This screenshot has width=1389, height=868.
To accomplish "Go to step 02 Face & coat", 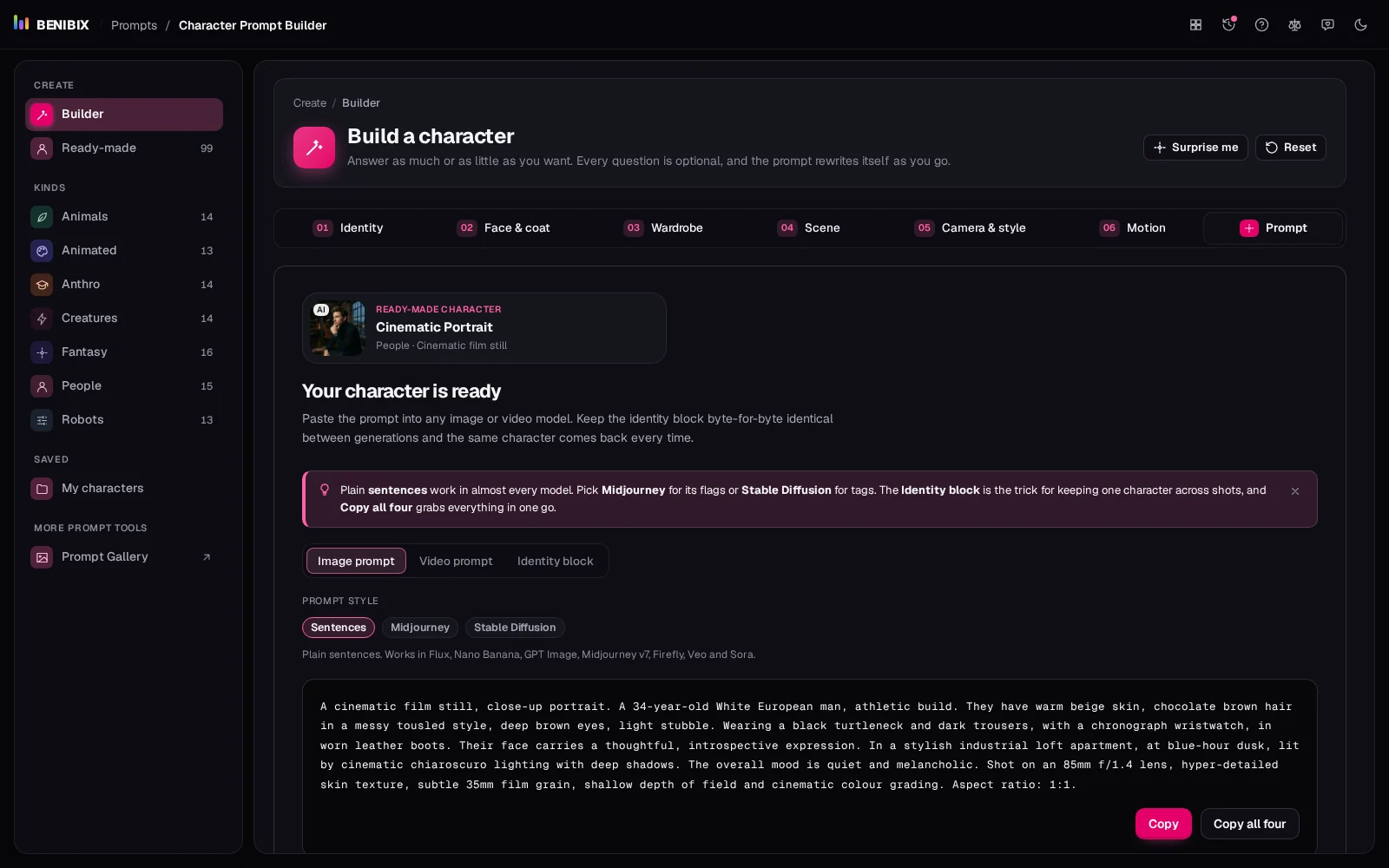I will [504, 228].
